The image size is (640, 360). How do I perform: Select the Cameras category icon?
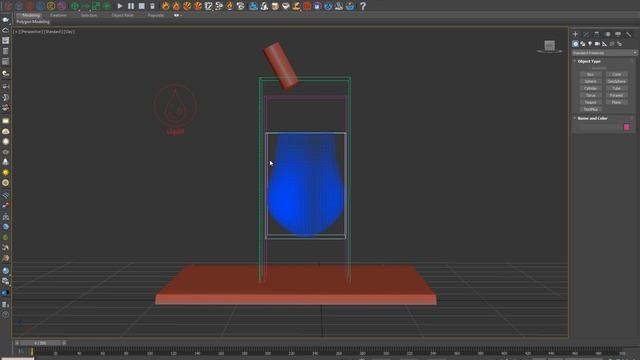click(x=597, y=44)
